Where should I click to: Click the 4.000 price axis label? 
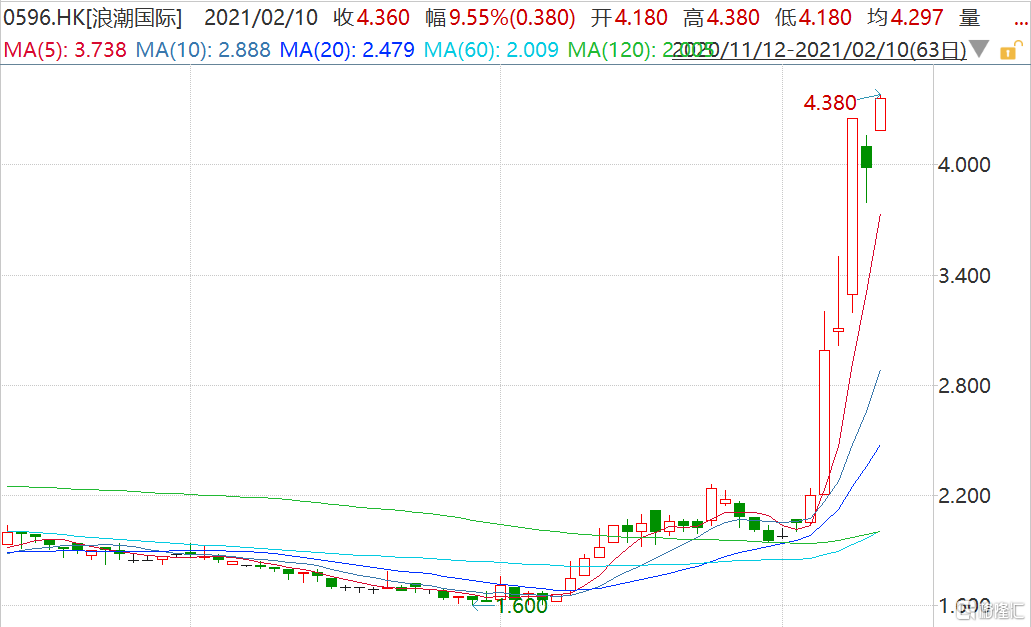tap(964, 164)
